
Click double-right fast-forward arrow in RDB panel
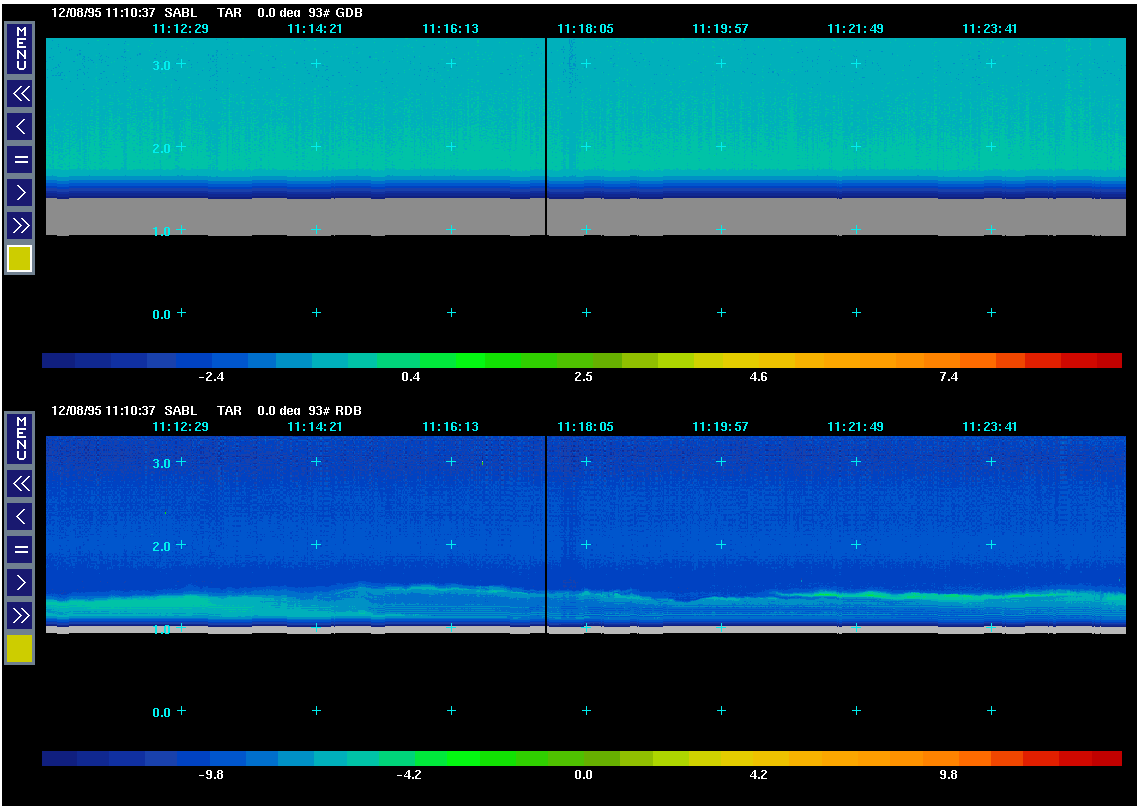pos(20,613)
